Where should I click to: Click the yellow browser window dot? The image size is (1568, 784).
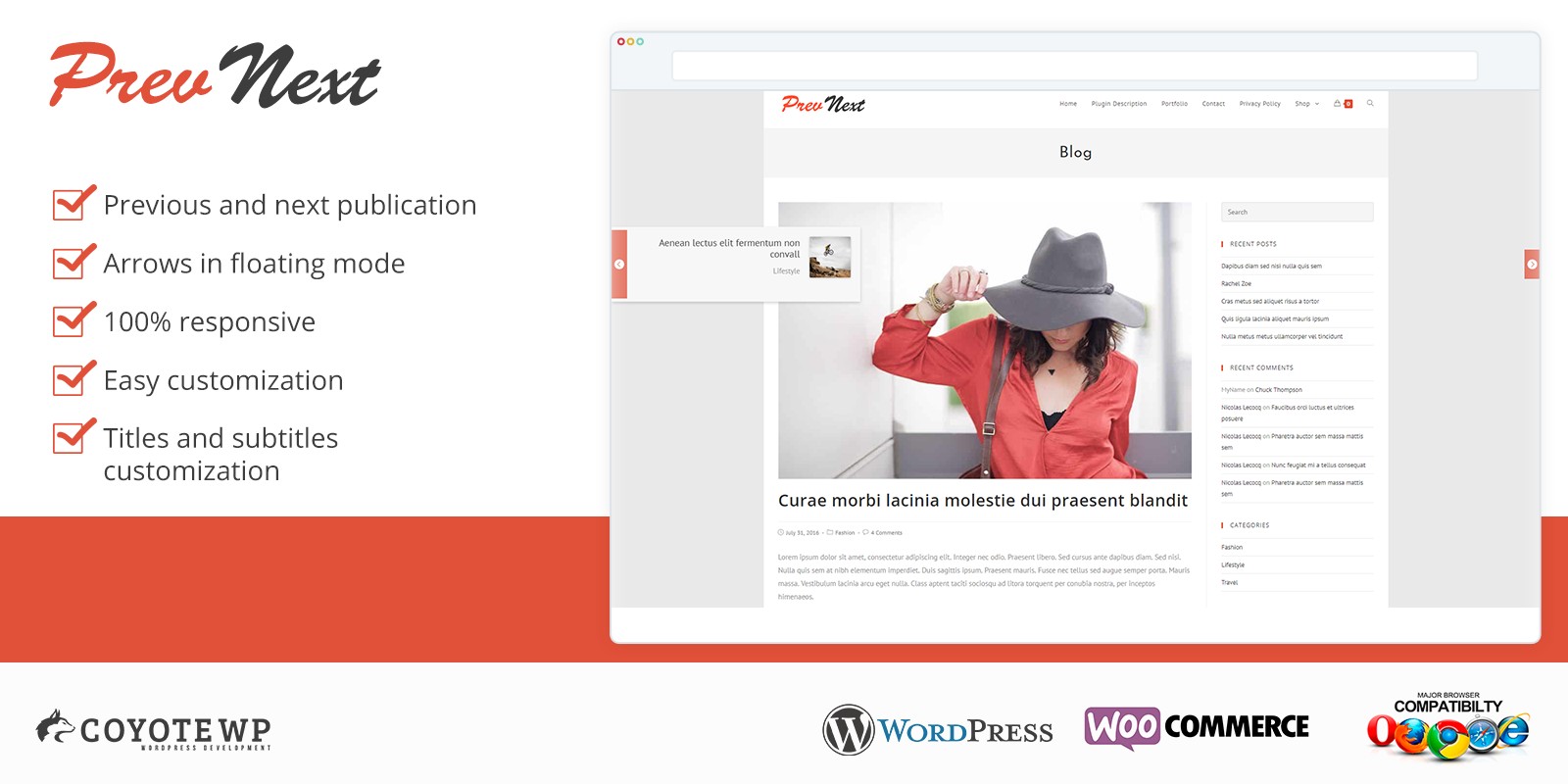tap(631, 41)
